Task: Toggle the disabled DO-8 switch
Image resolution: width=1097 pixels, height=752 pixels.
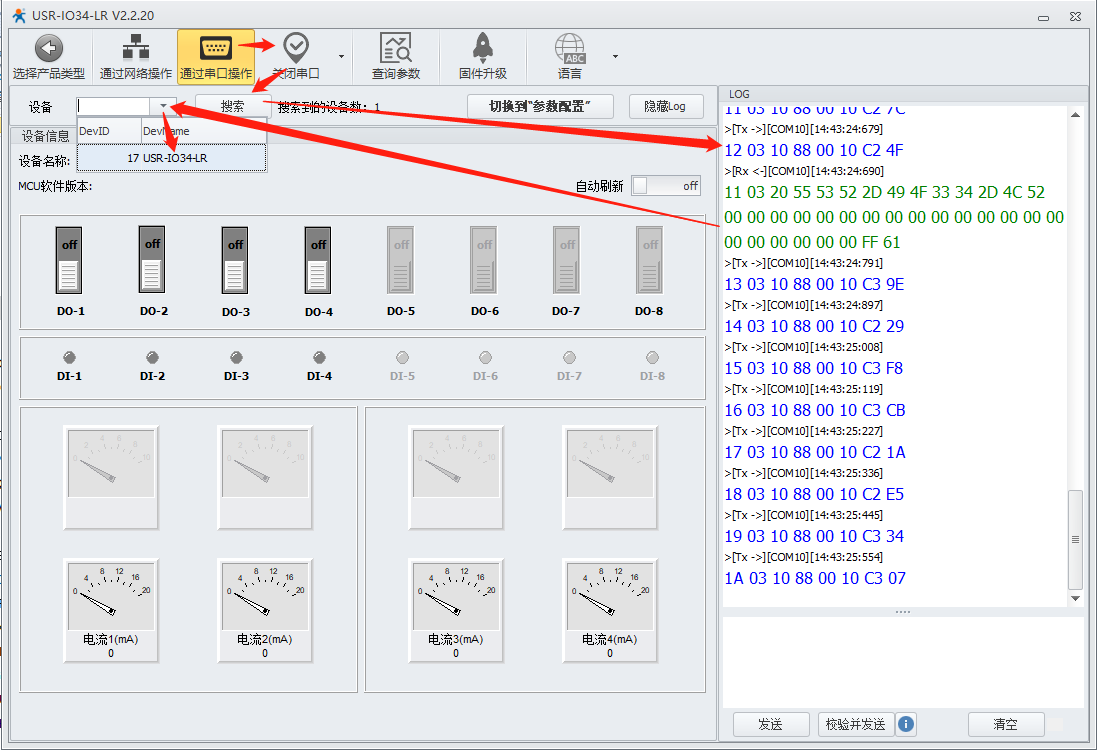Action: [650, 260]
